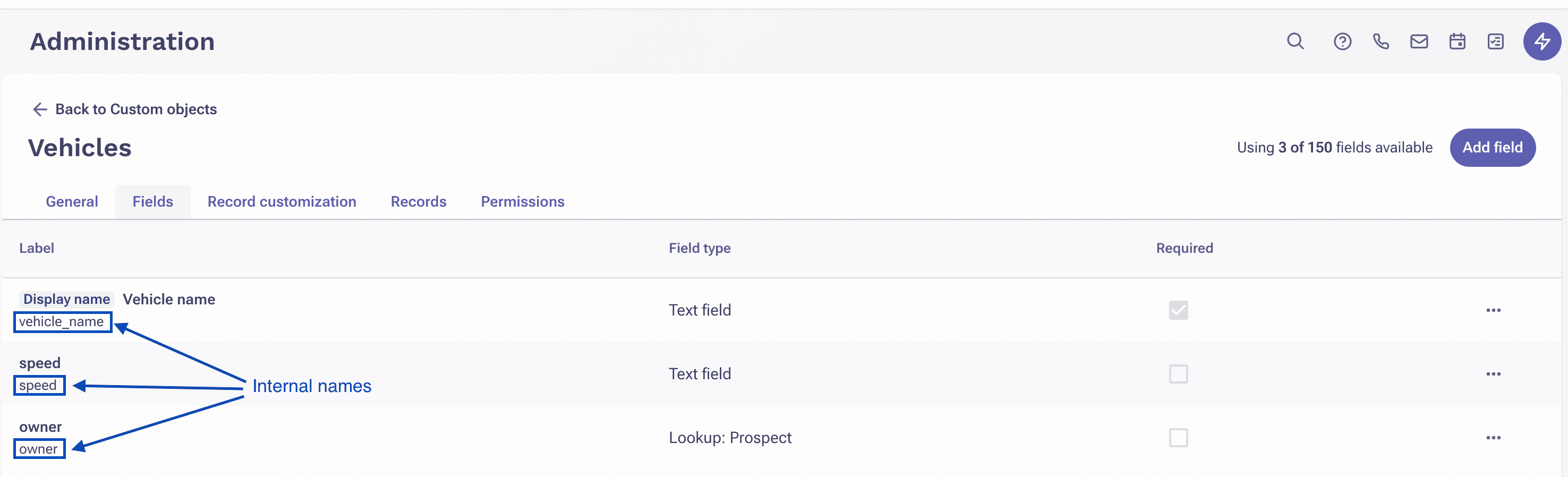The width and height of the screenshot is (1568, 477).
Task: Open the options menu for speed
Action: point(1493,374)
